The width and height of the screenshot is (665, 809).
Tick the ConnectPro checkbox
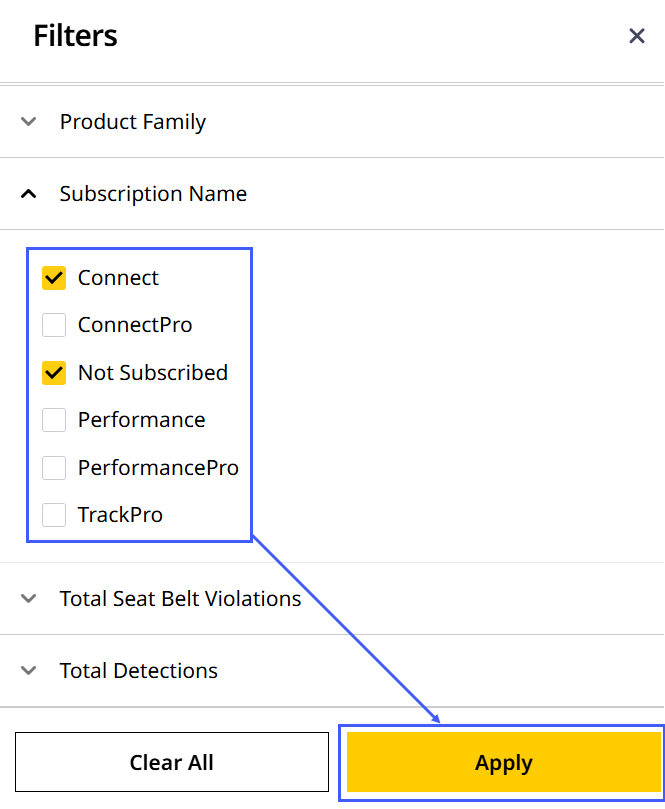(54, 325)
